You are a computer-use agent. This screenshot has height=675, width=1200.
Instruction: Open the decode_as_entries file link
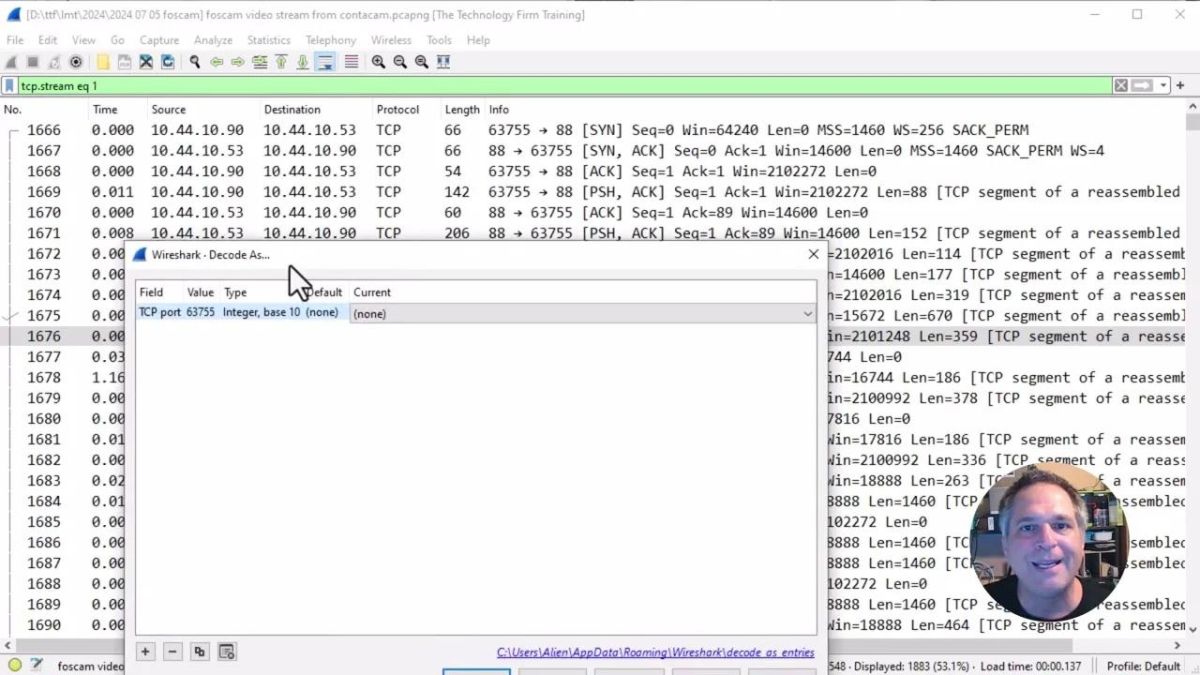tap(655, 653)
